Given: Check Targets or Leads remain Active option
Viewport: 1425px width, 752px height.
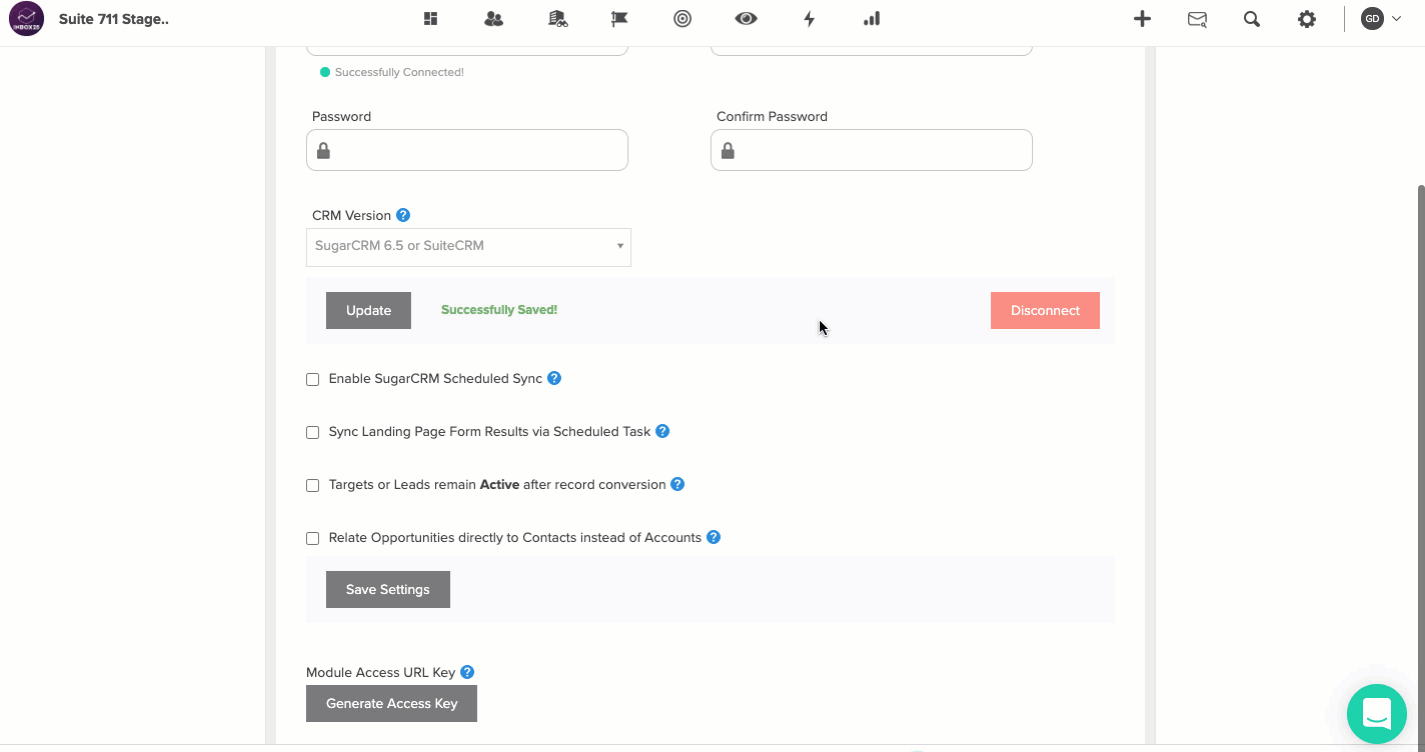Looking at the screenshot, I should (x=313, y=485).
